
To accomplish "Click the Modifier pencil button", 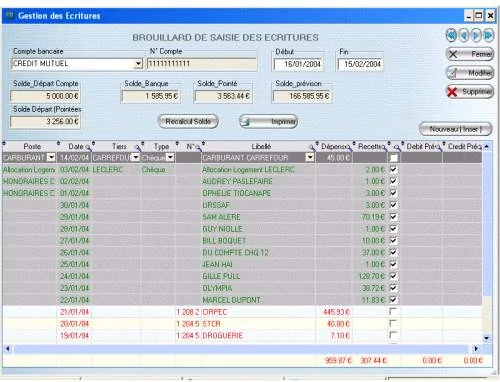I will (470, 73).
